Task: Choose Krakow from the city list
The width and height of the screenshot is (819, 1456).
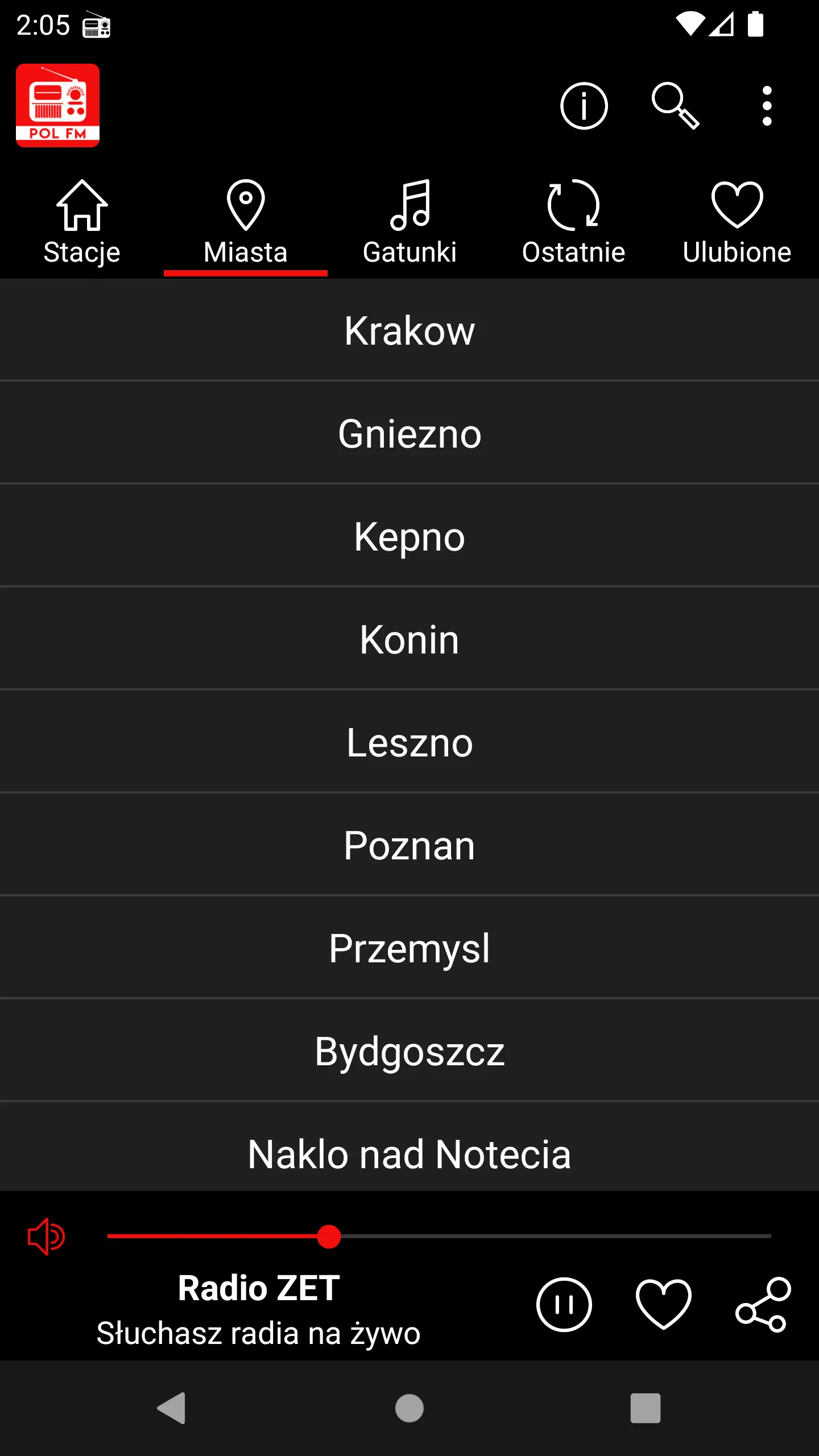Action: (409, 330)
